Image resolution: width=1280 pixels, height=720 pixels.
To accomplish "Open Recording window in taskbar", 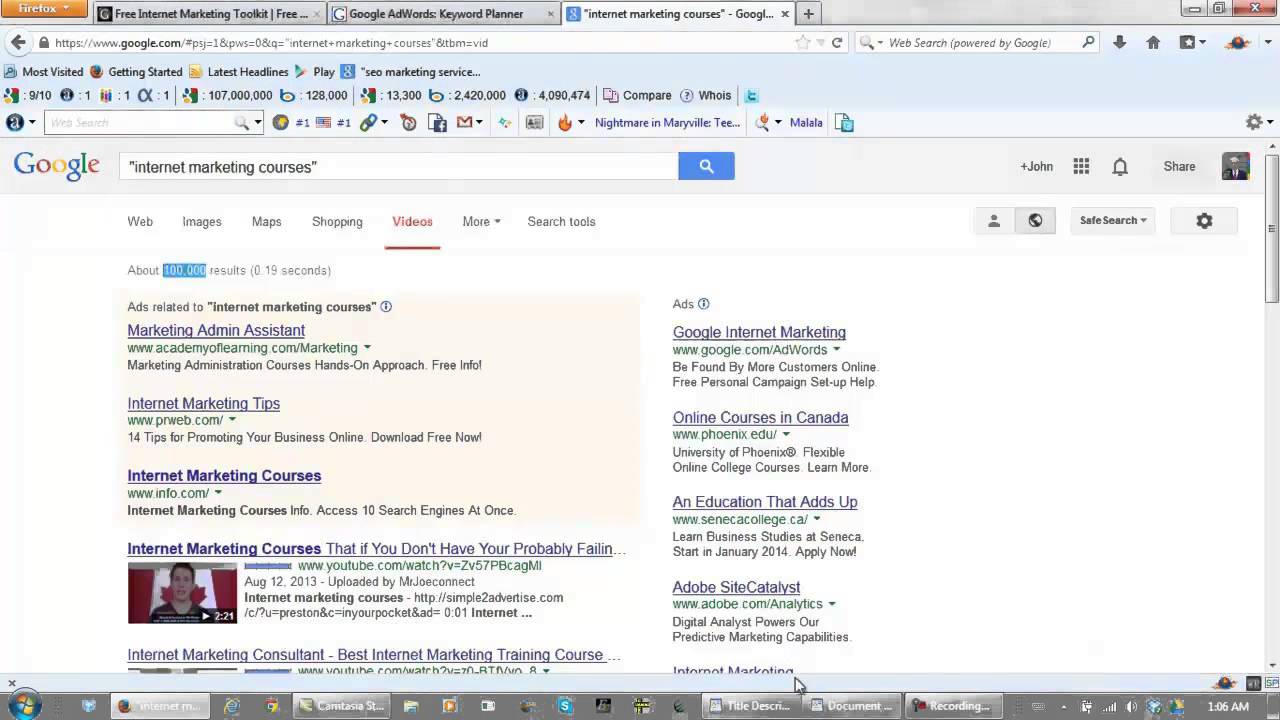I will [x=953, y=706].
